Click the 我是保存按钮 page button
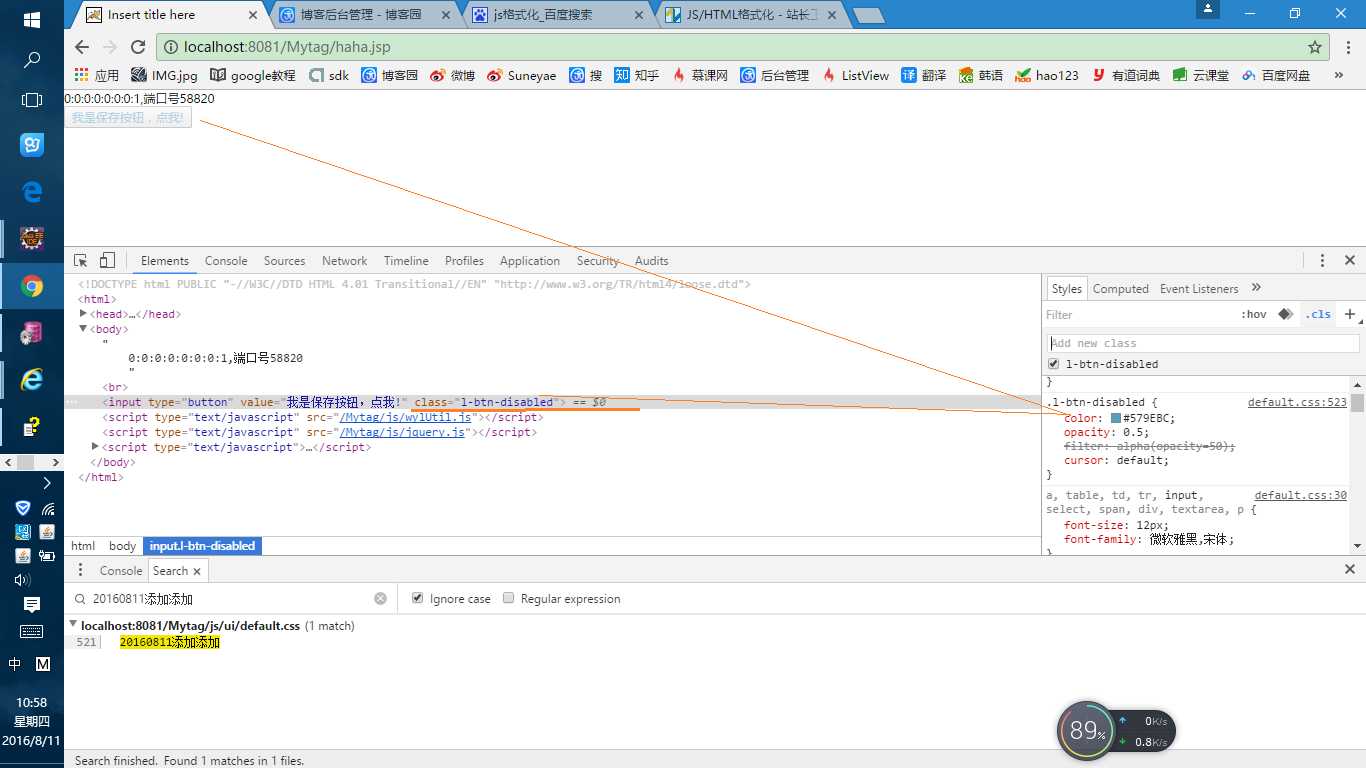This screenshot has width=1366, height=768. coord(128,118)
